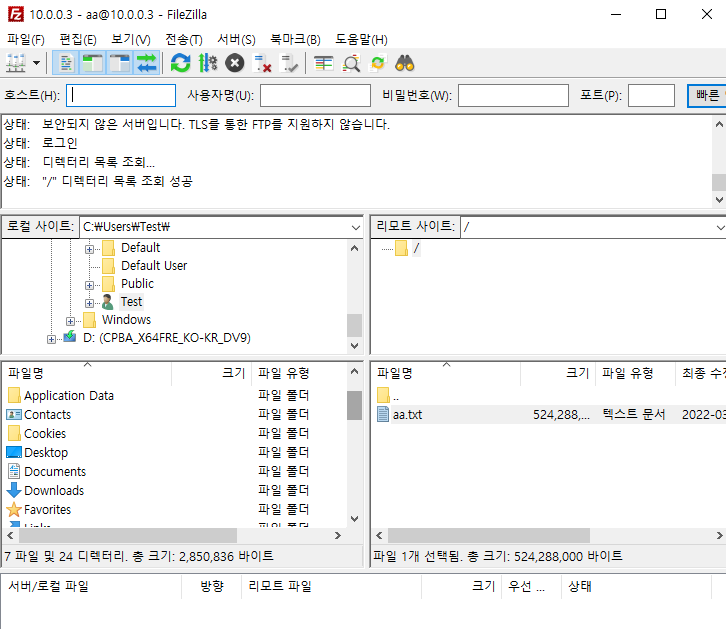The width and height of the screenshot is (726, 629).
Task: Expand the Default folder in local tree
Action: (x=89, y=249)
